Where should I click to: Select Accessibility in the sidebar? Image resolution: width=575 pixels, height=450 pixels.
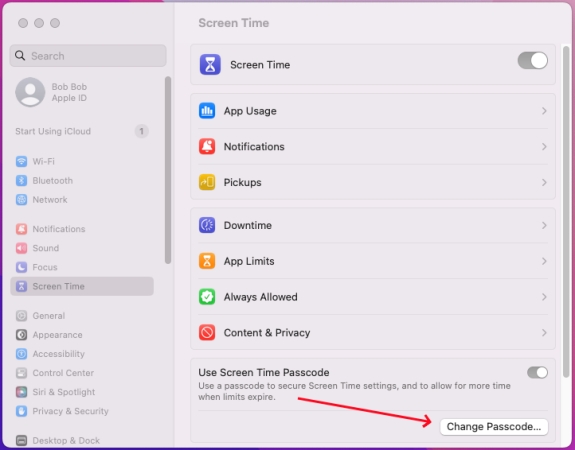[82, 354]
